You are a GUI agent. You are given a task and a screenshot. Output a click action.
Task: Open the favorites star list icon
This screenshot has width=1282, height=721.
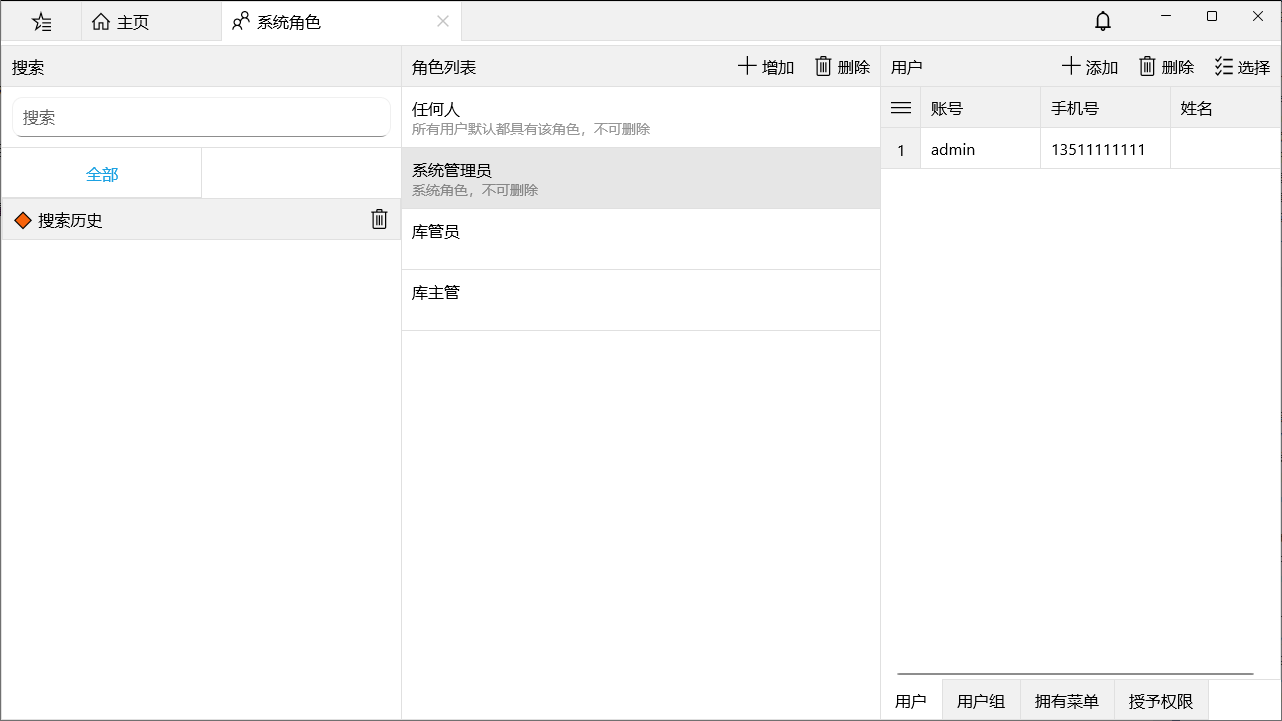[41, 21]
